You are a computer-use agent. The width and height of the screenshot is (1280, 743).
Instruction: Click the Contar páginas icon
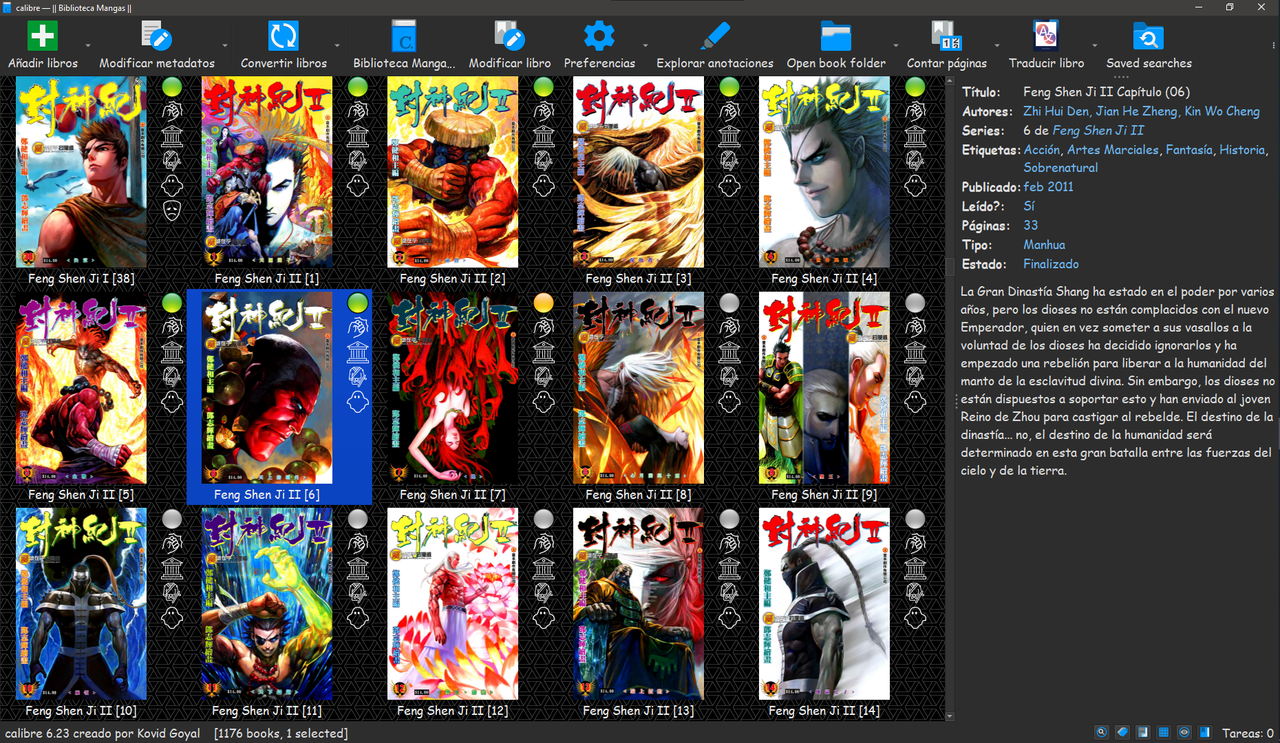(x=946, y=37)
